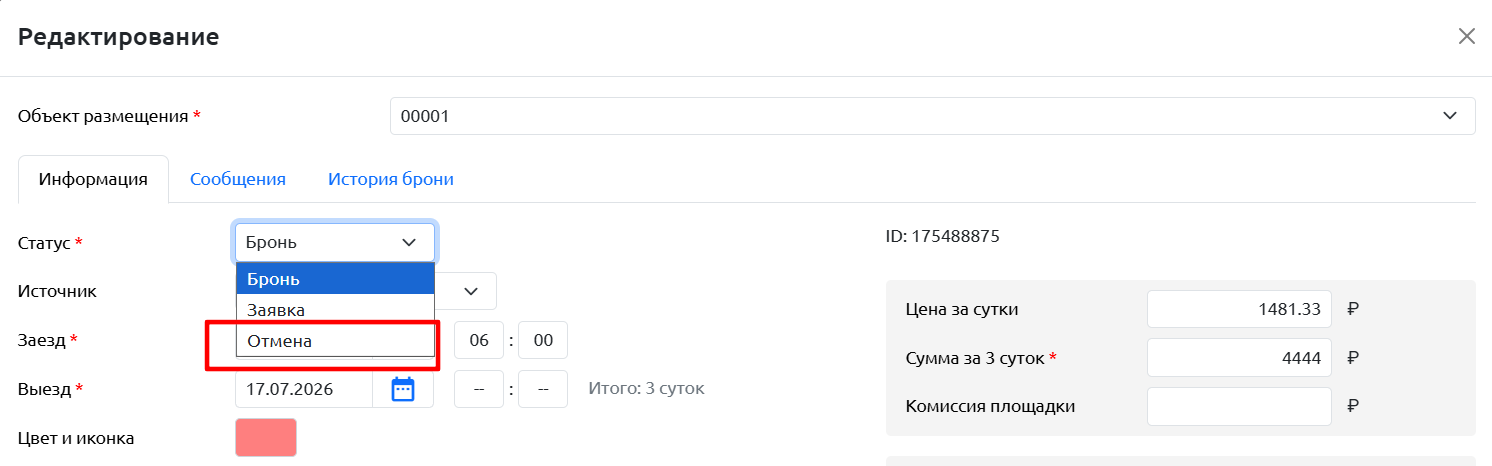The height and width of the screenshot is (466, 1492).
Task: Click the pink Цвет и иконка swatch
Action: tap(266, 438)
